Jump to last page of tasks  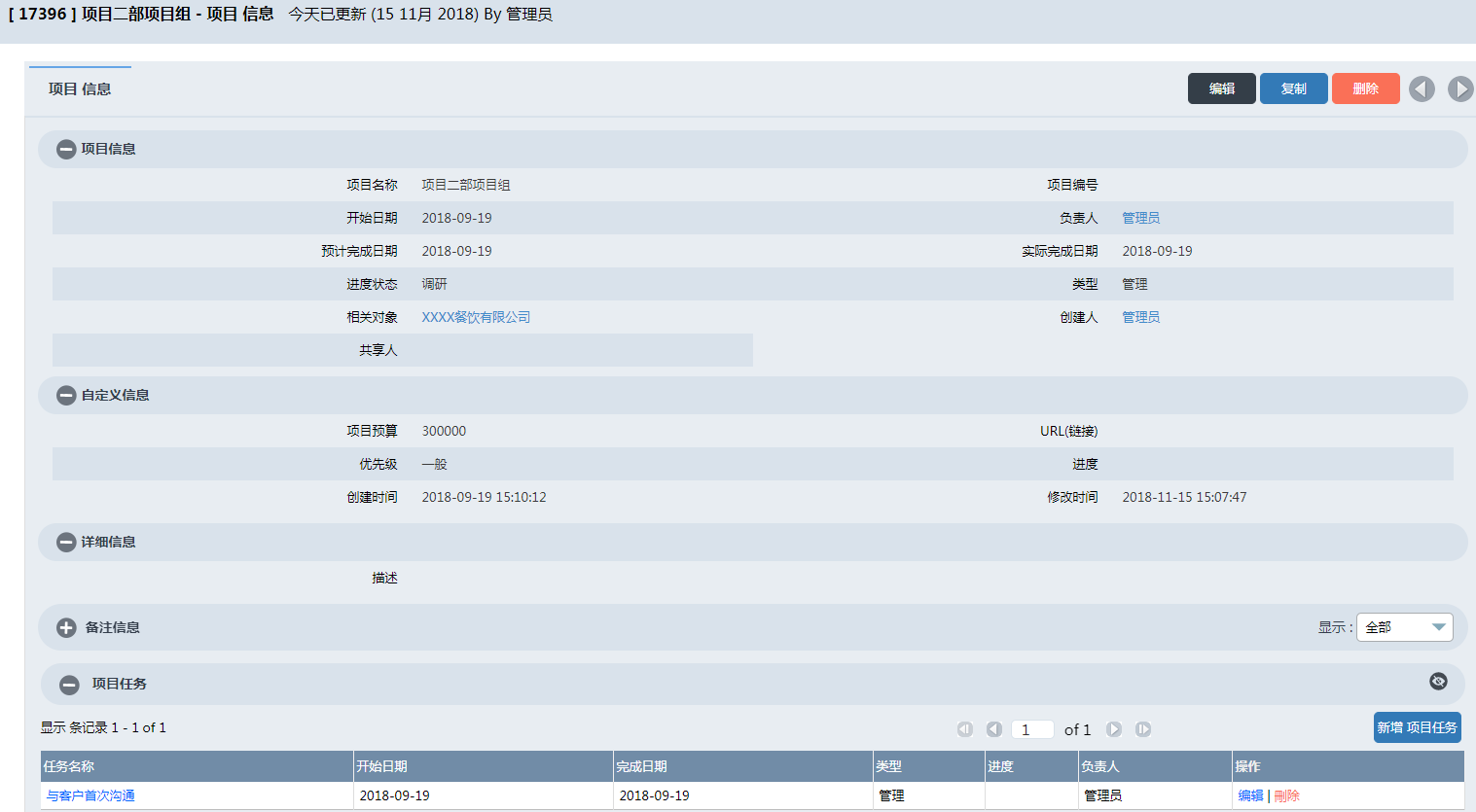[1143, 729]
